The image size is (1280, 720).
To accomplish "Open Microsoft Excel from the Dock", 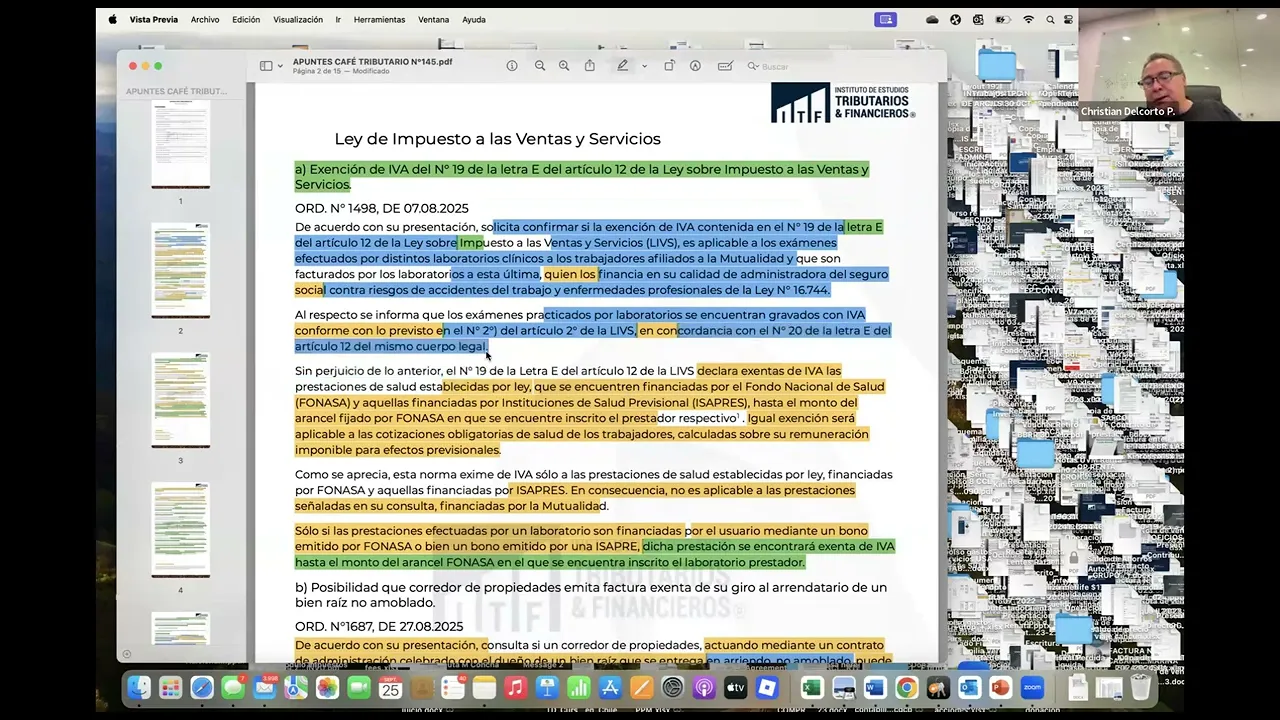I will click(x=811, y=688).
